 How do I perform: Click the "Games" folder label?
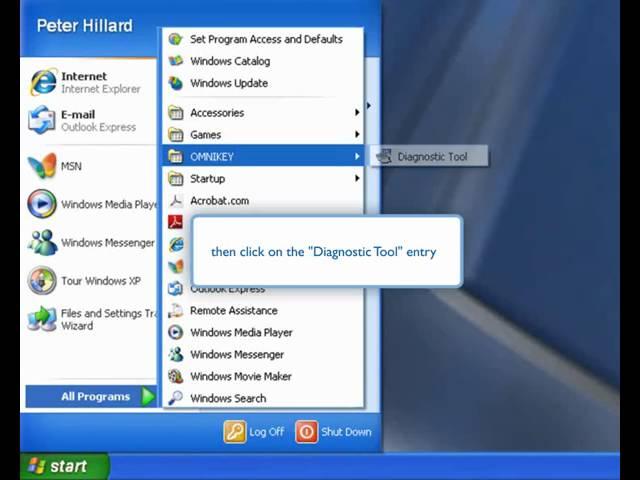(x=205, y=135)
